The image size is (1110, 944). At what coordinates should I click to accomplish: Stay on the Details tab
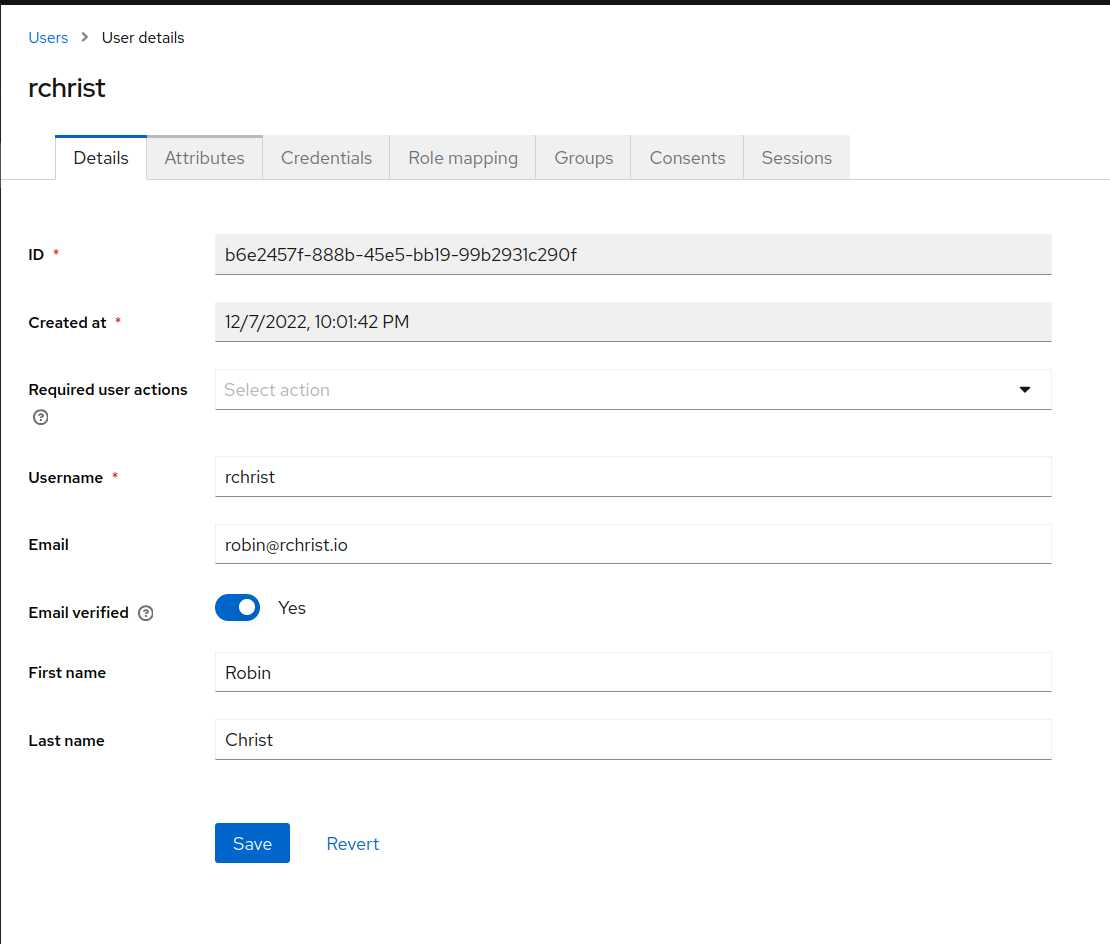point(101,158)
